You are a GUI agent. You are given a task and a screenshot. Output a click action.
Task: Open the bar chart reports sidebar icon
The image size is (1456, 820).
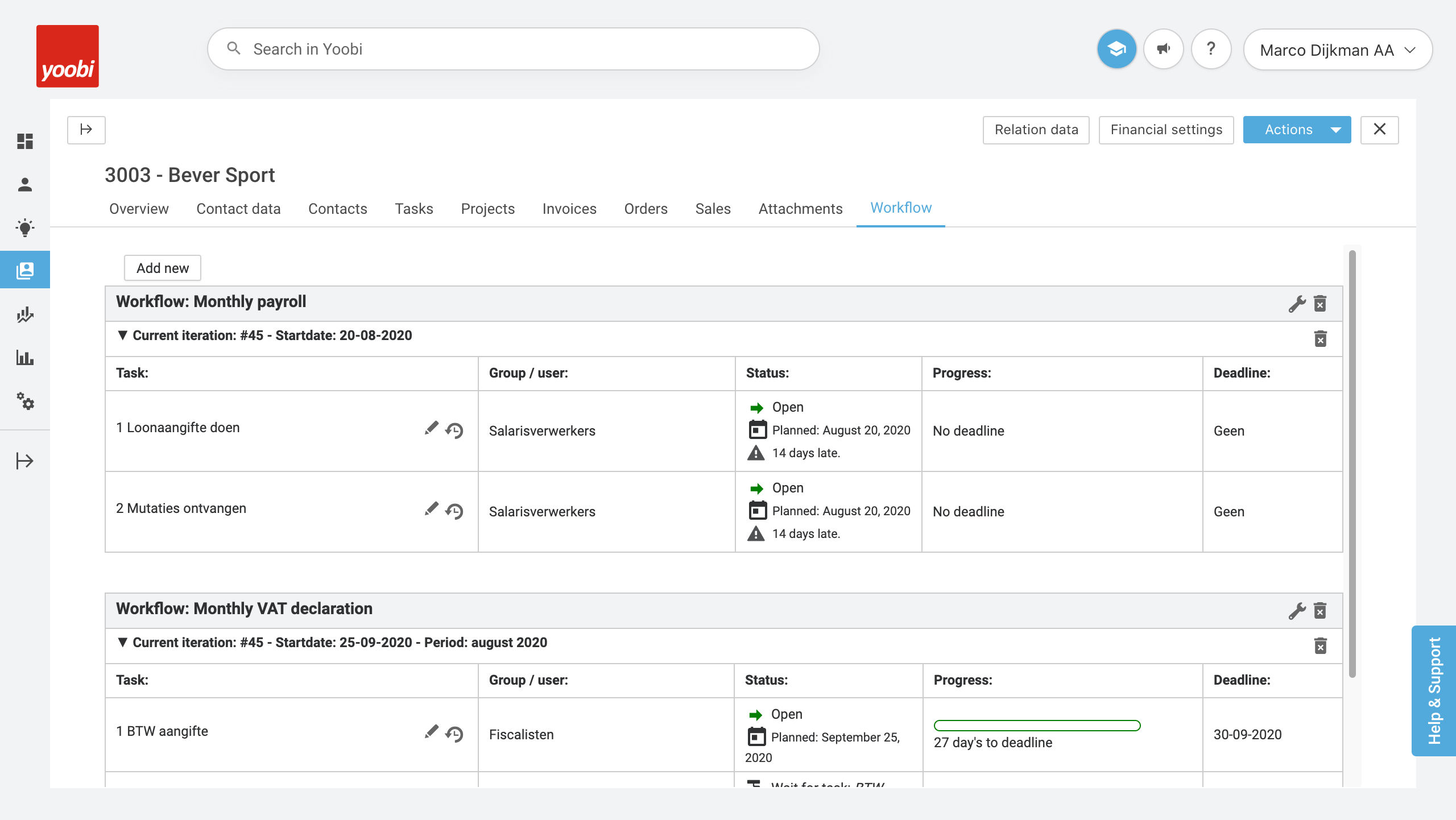click(x=25, y=358)
